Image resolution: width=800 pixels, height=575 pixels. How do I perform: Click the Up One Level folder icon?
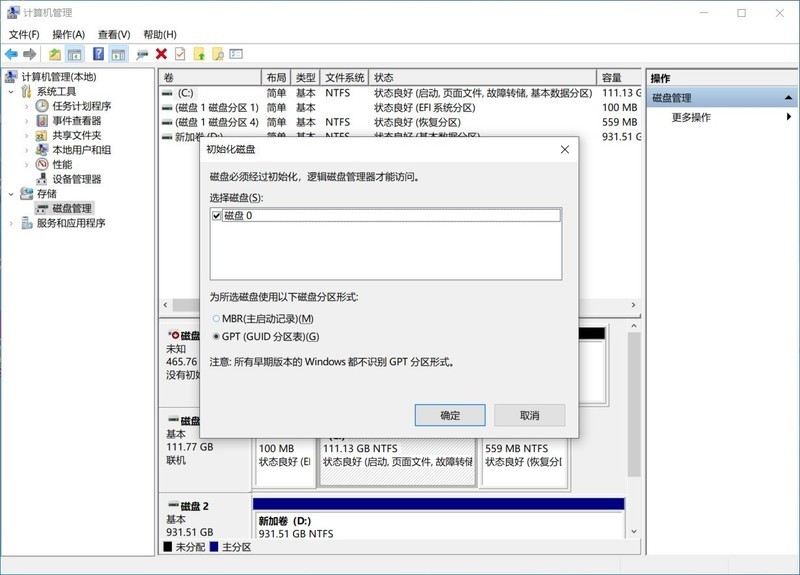click(x=55, y=54)
